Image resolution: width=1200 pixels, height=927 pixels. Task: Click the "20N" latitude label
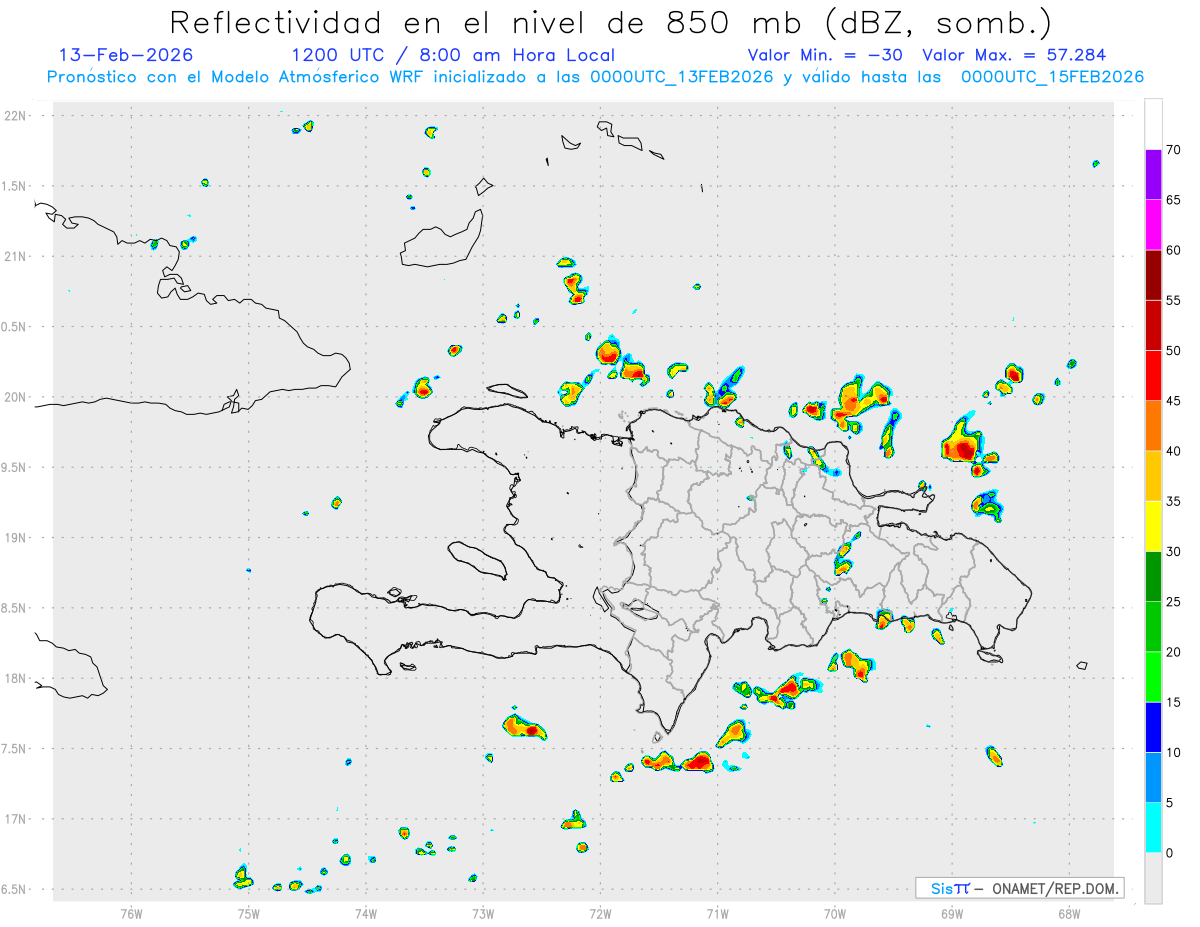coord(16,397)
